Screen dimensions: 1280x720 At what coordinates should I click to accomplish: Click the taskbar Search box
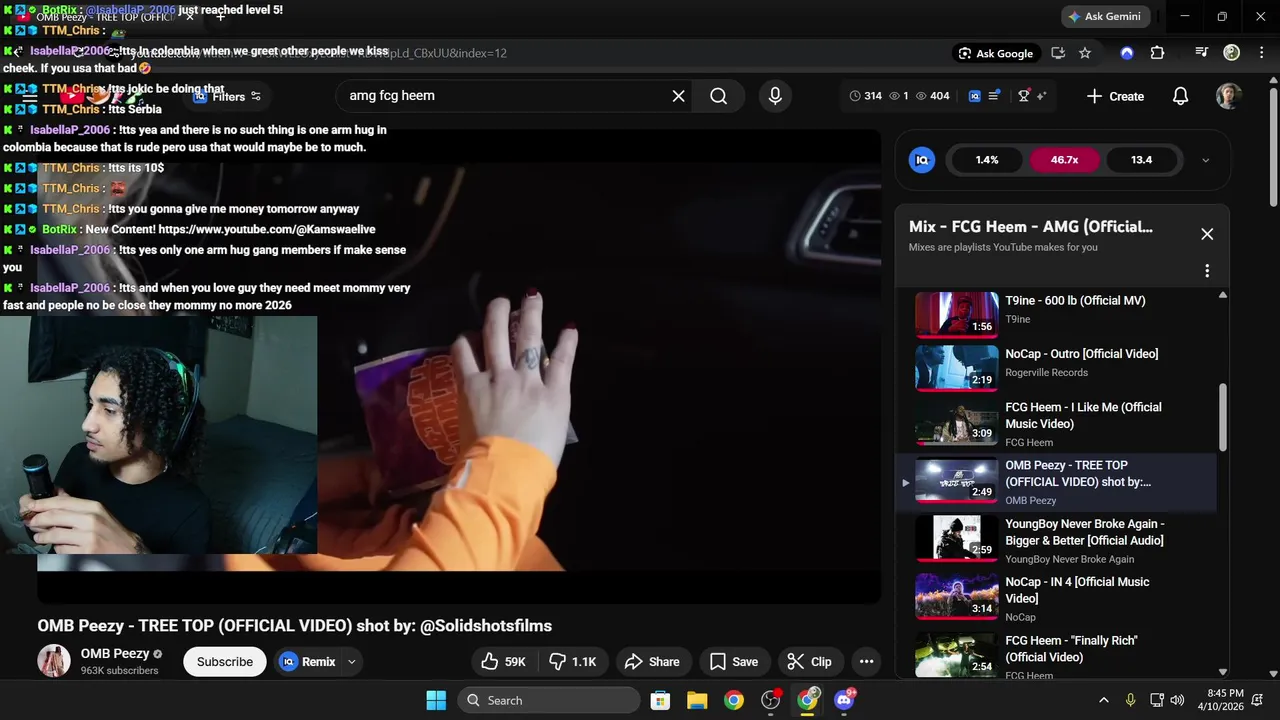point(549,700)
